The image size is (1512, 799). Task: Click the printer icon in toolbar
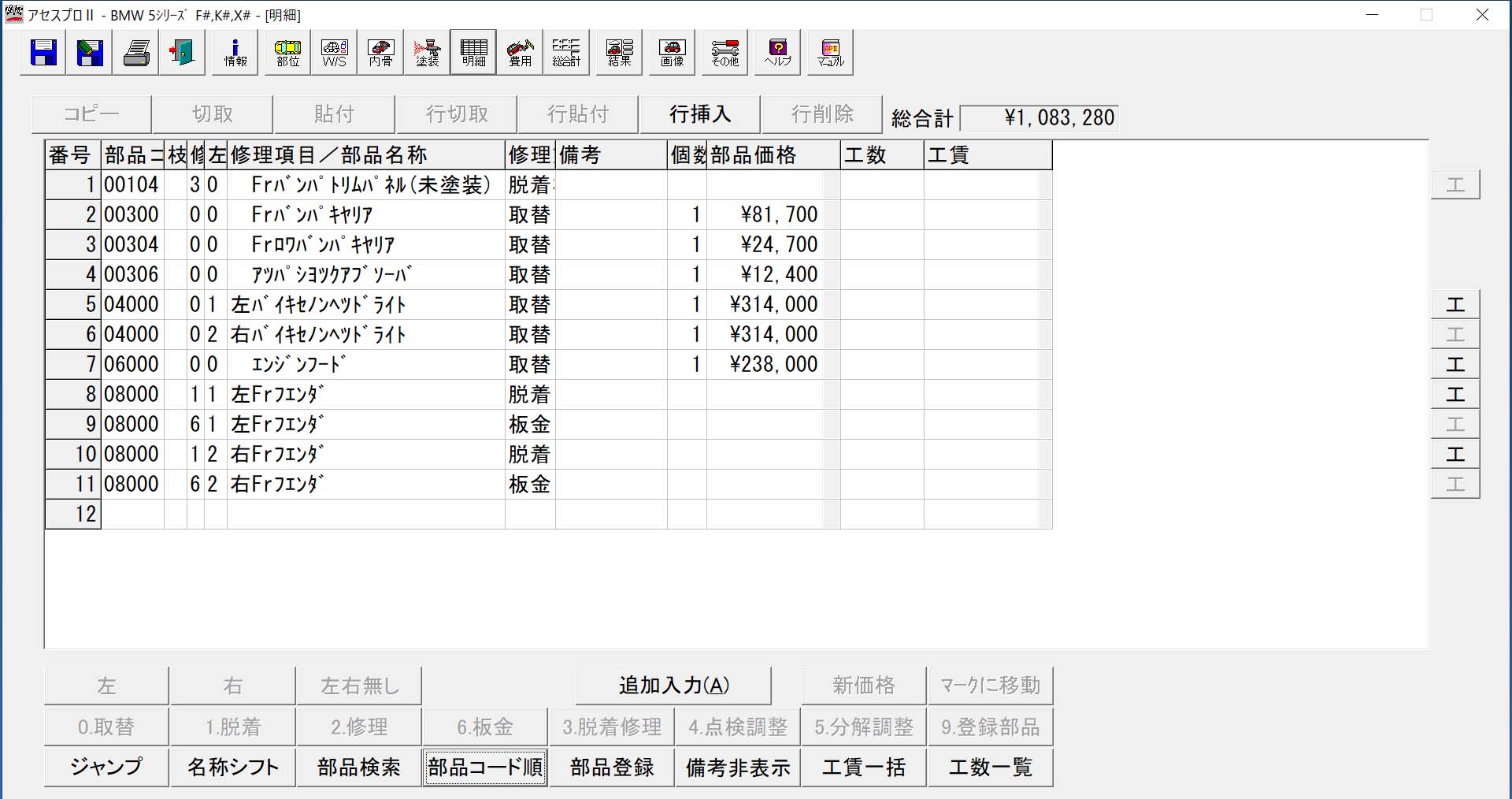coord(136,53)
